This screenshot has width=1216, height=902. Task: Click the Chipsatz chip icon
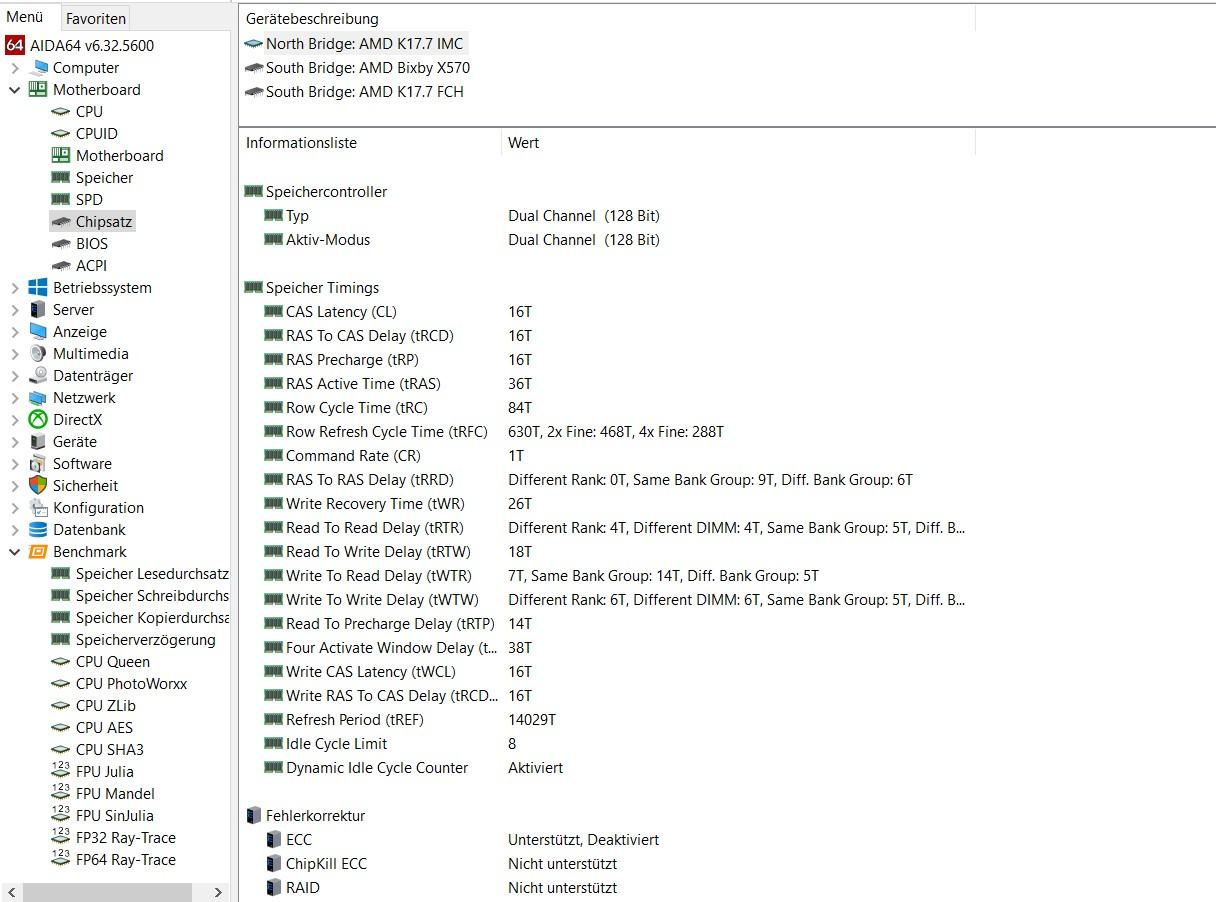coord(60,222)
